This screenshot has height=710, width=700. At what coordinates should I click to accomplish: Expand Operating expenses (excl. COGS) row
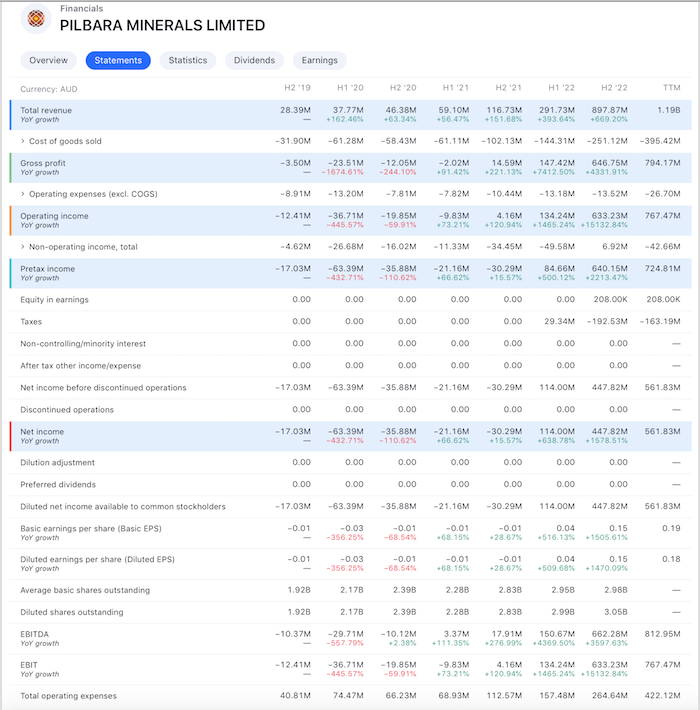[x=23, y=194]
